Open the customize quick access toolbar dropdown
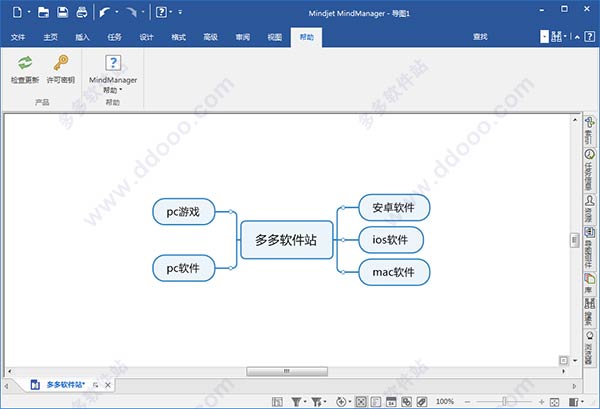The image size is (600, 409). click(180, 12)
